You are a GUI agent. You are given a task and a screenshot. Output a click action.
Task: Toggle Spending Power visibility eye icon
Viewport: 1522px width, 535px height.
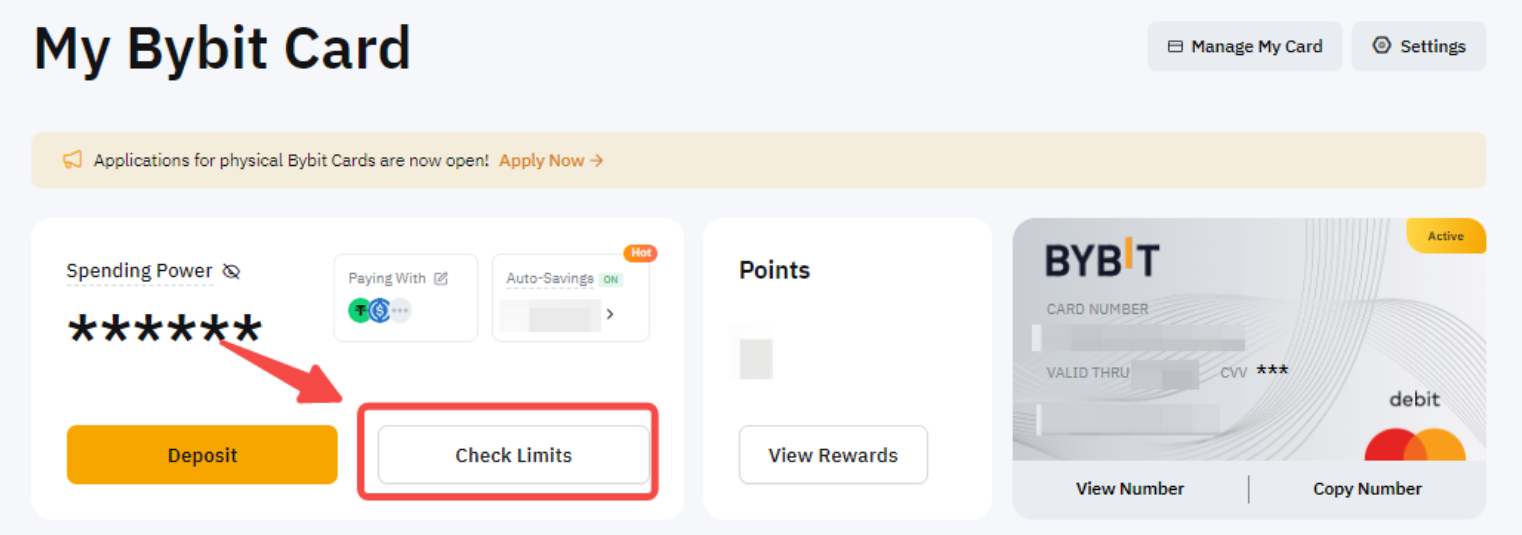click(x=231, y=271)
